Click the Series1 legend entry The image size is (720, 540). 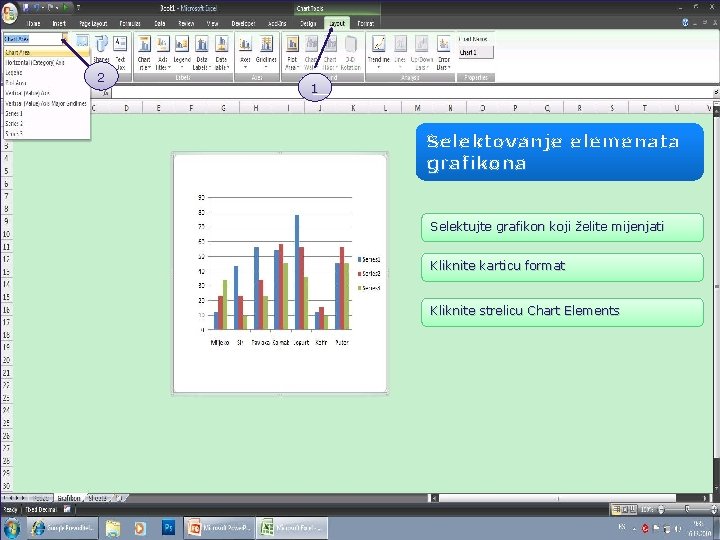tap(369, 259)
